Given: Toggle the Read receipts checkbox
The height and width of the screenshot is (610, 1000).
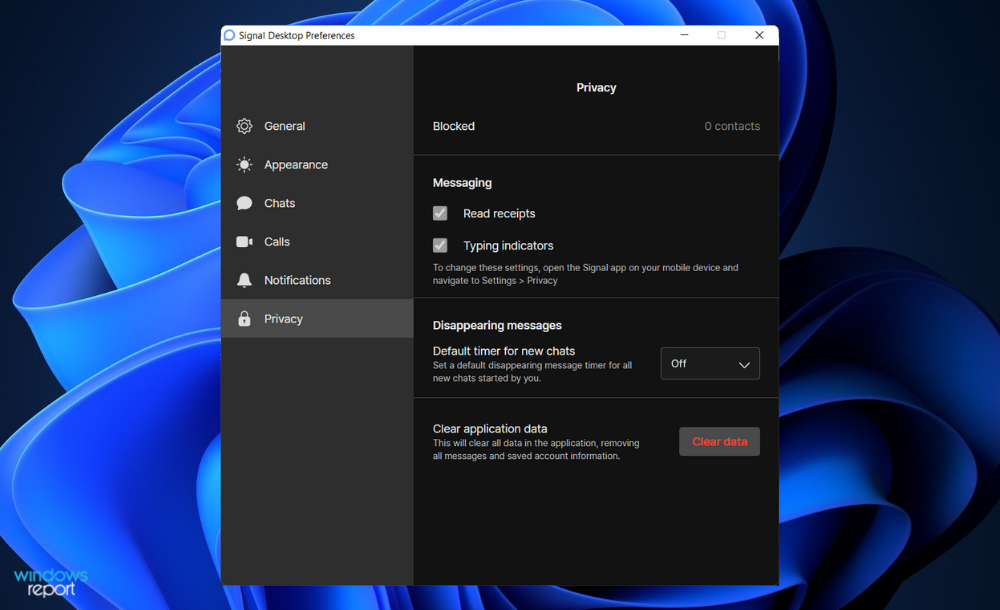Looking at the screenshot, I should point(440,213).
